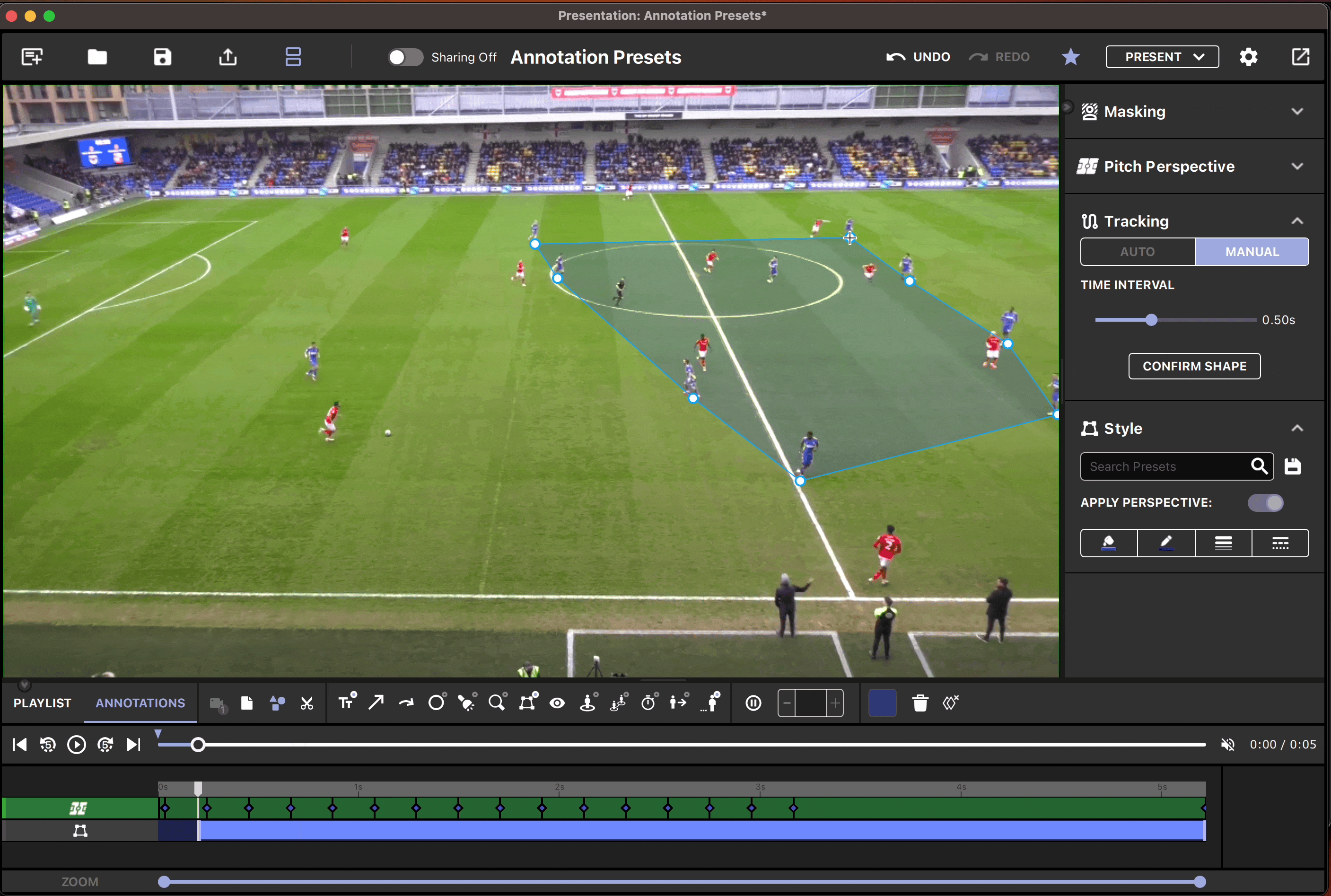Play the video
Image resolution: width=1331 pixels, height=896 pixels.
[76, 744]
